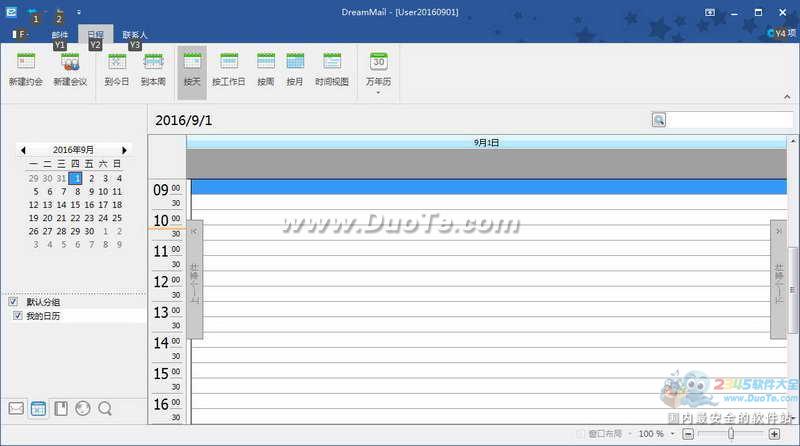800x446 pixels.
Task: Select day 30 in mini calendar
Action: (89, 231)
